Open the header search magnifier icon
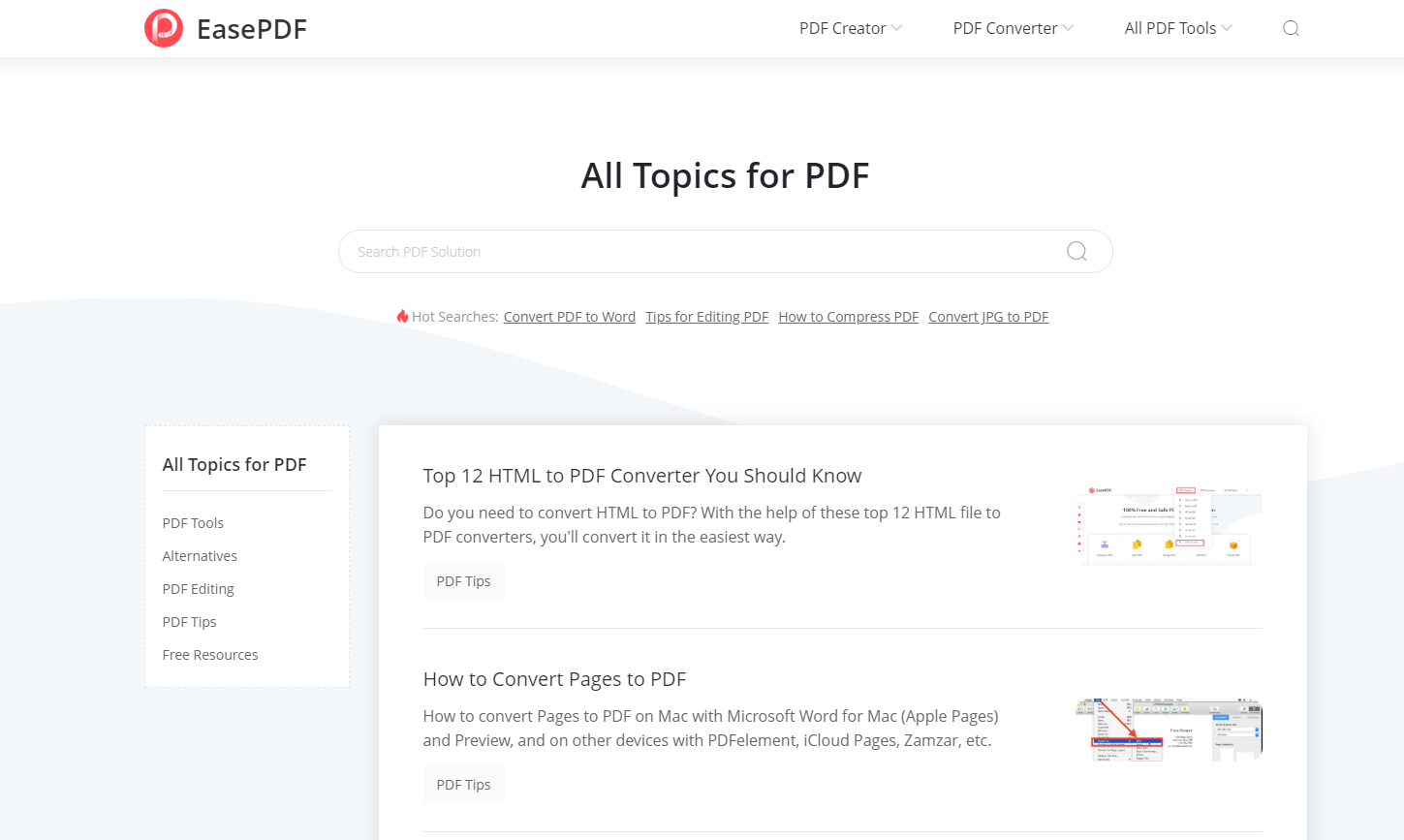Screen dimensions: 1404x840 [x=1291, y=28]
